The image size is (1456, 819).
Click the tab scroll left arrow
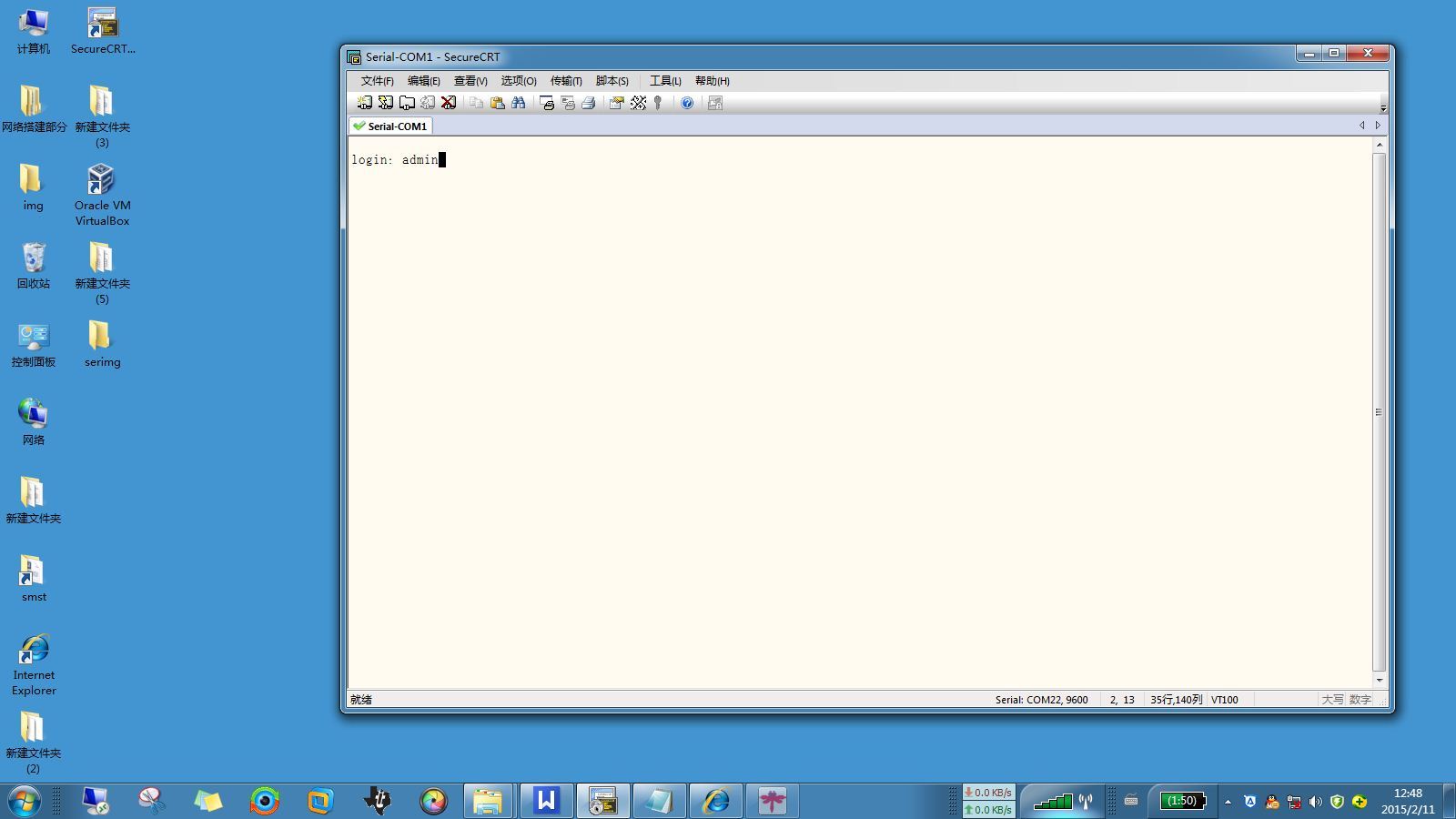coord(1362,126)
